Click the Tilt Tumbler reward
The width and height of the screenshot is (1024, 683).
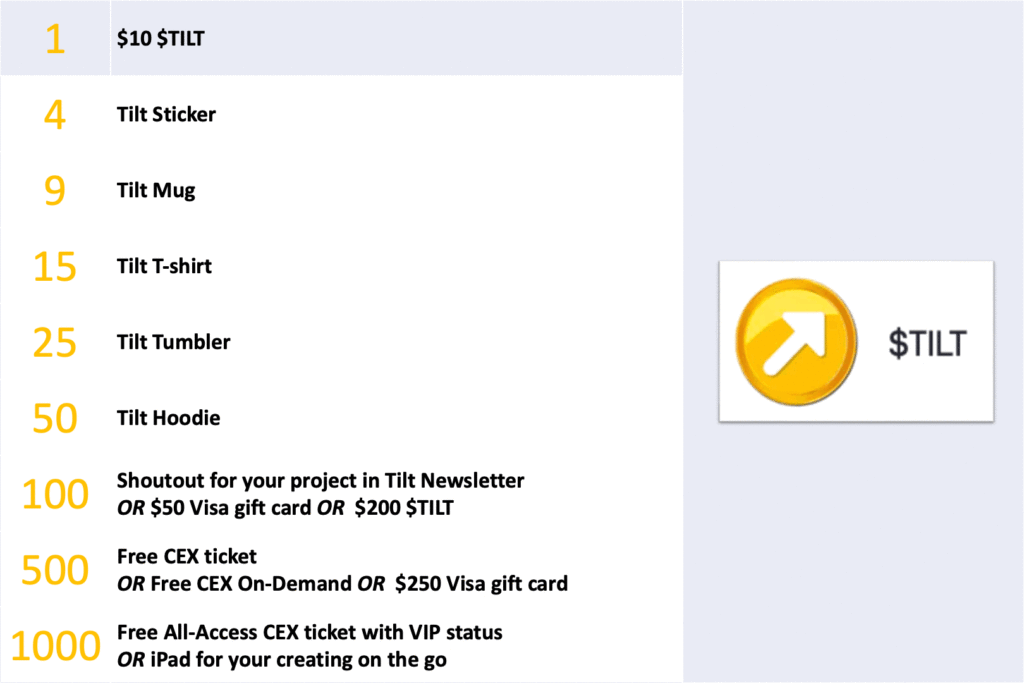pos(173,342)
